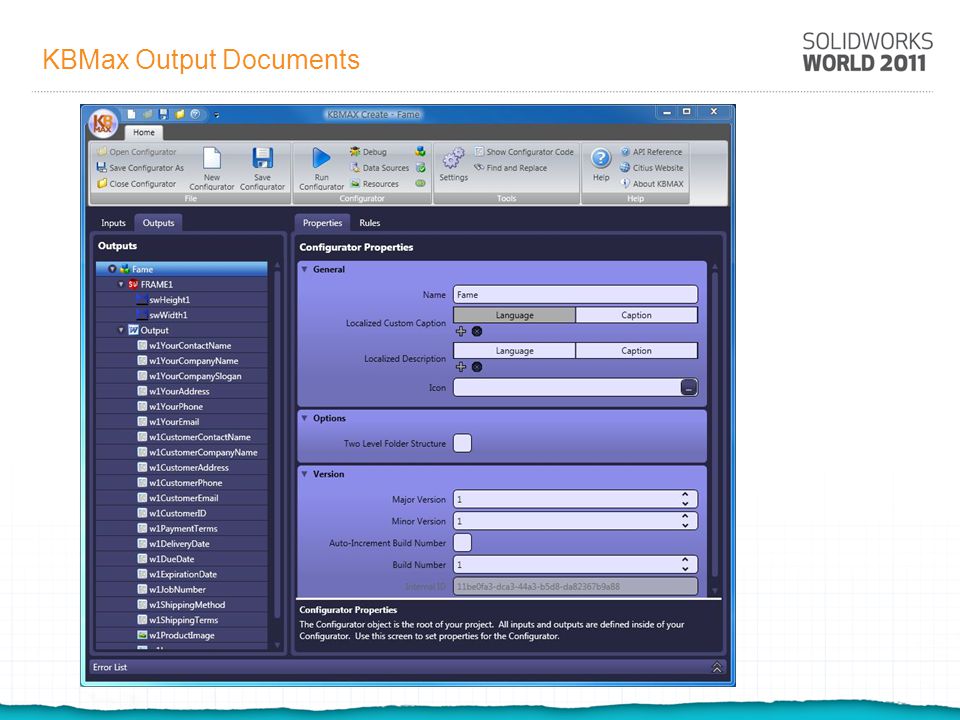Switch to the Inputs tab

[113, 223]
